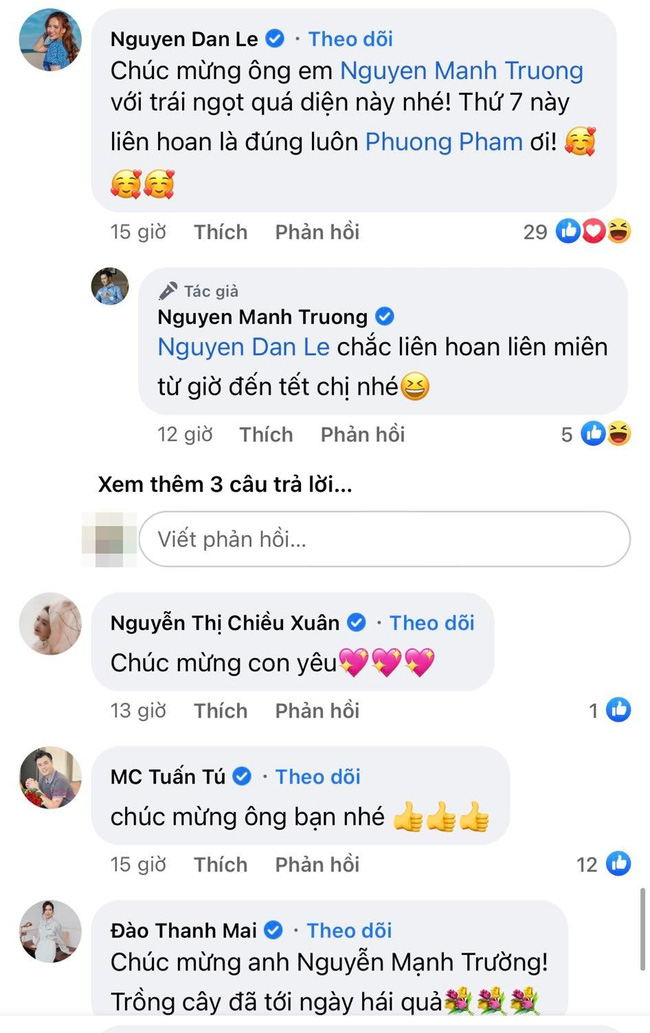Click Nguyen Dan Le's profile avatar

point(50,40)
